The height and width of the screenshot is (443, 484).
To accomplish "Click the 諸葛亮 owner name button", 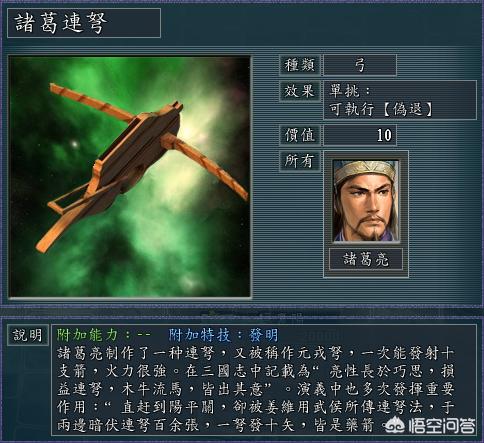I will tap(366, 259).
